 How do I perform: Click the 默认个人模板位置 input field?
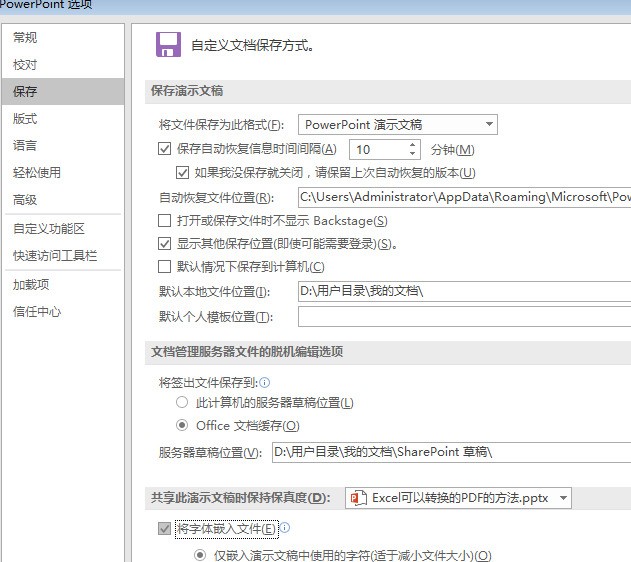pos(464,317)
